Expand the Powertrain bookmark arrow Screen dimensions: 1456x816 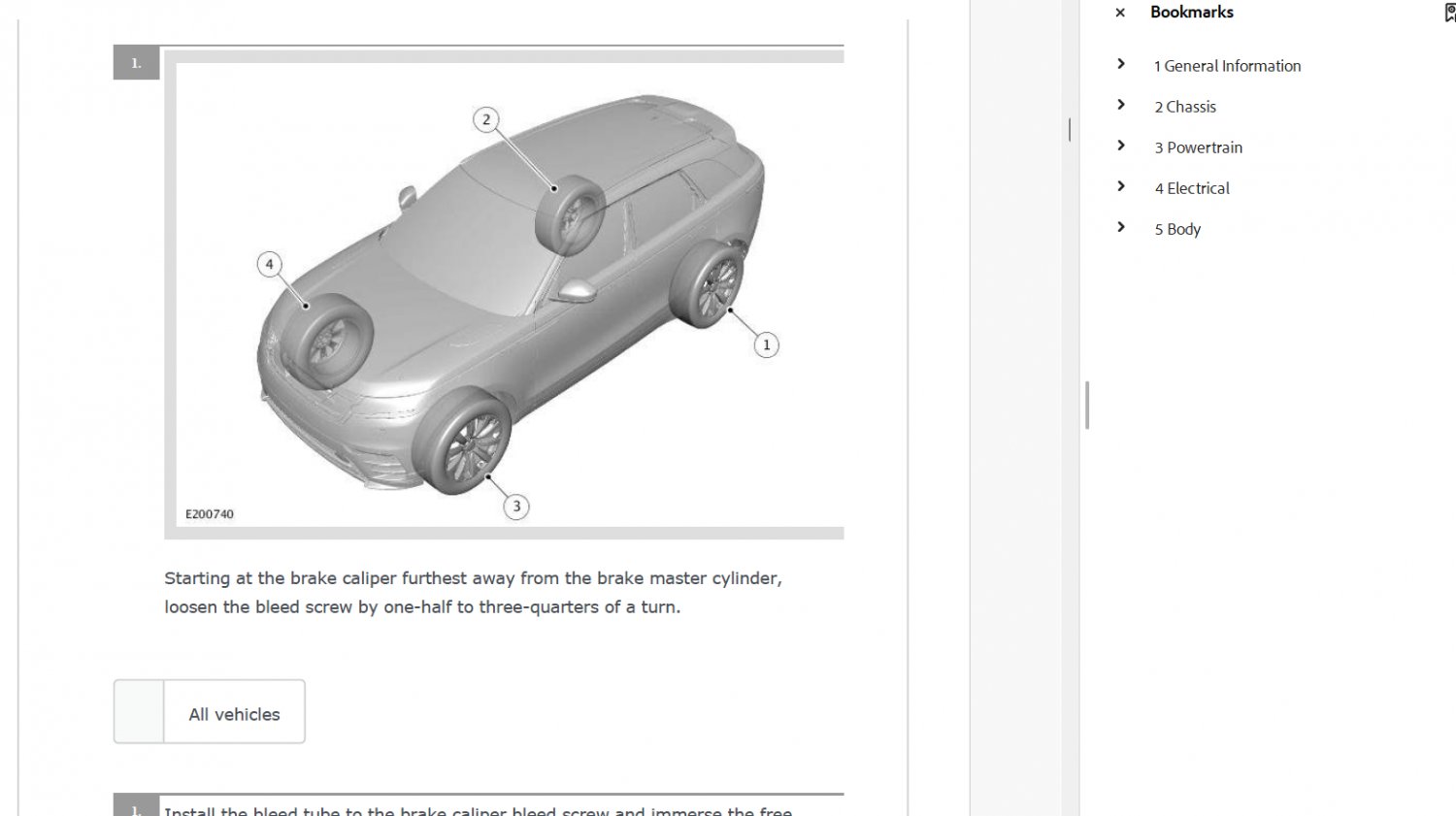(x=1121, y=146)
